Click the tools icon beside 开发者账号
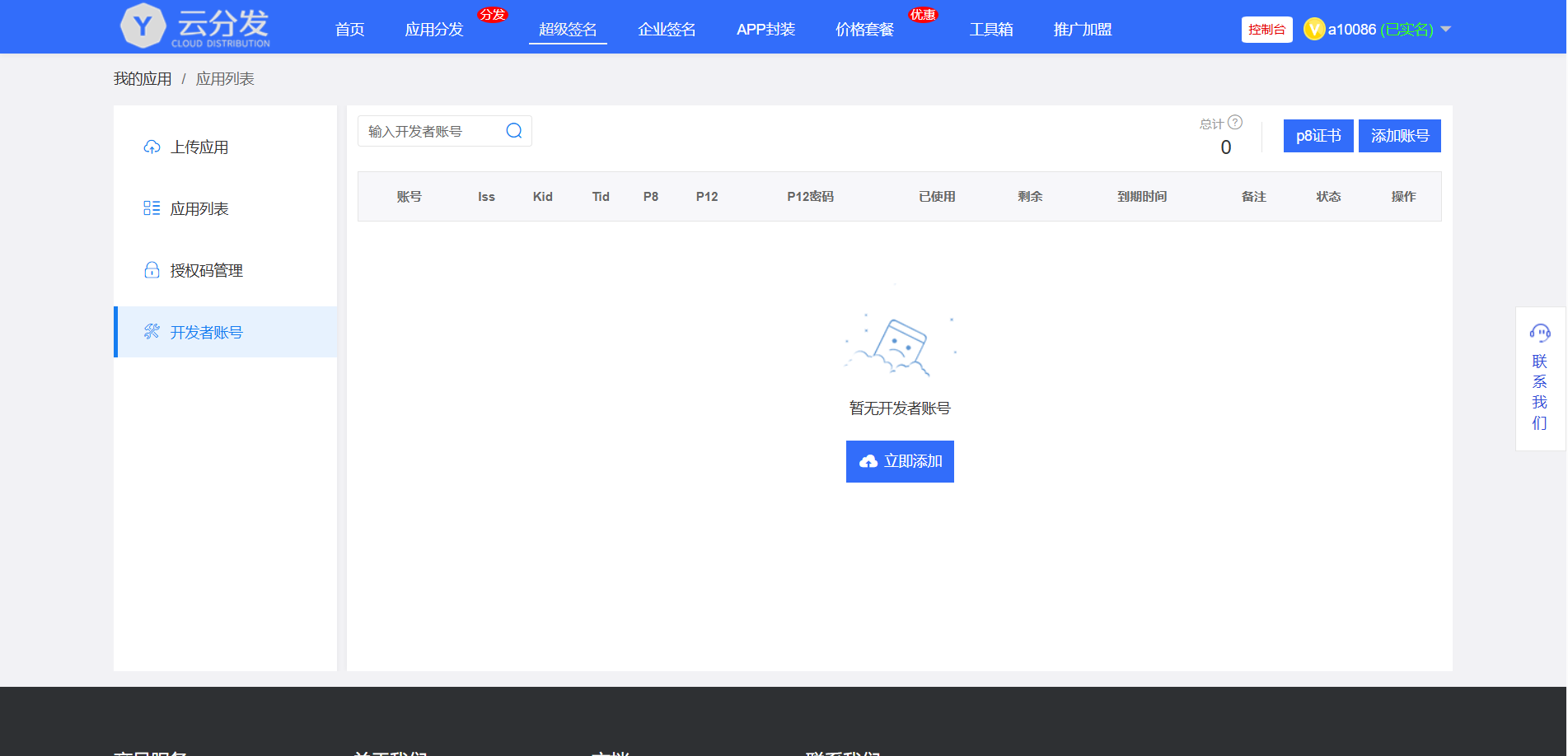 pyautogui.click(x=152, y=332)
